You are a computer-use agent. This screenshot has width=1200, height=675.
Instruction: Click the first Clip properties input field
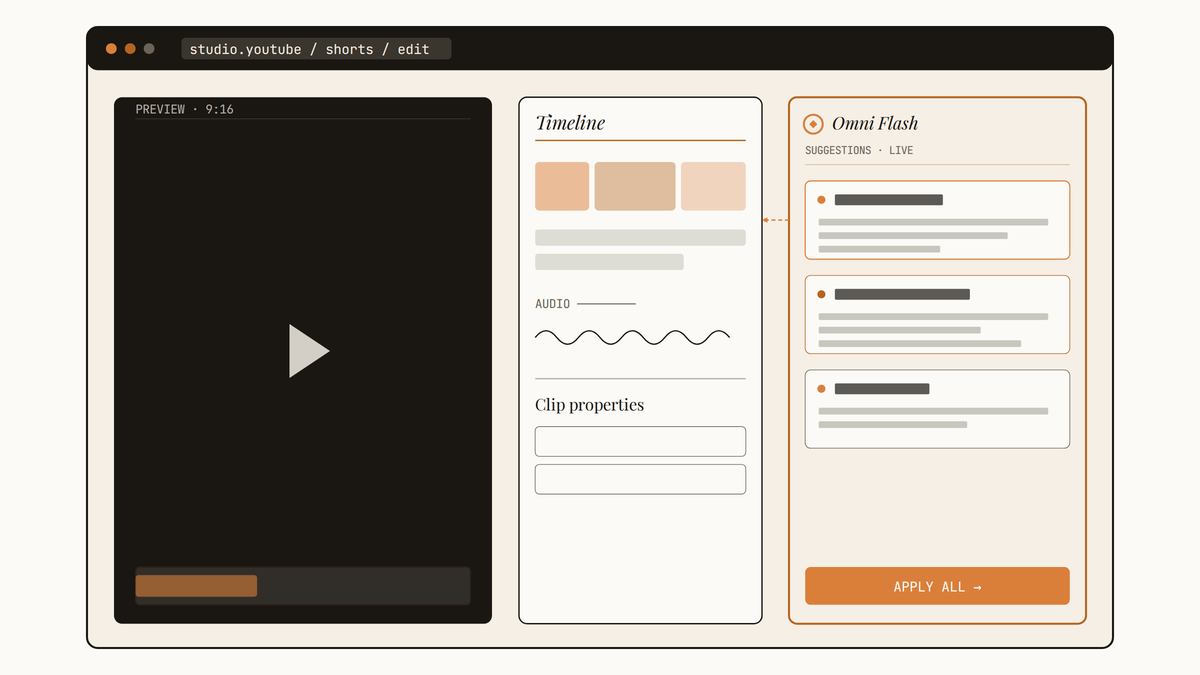640,441
